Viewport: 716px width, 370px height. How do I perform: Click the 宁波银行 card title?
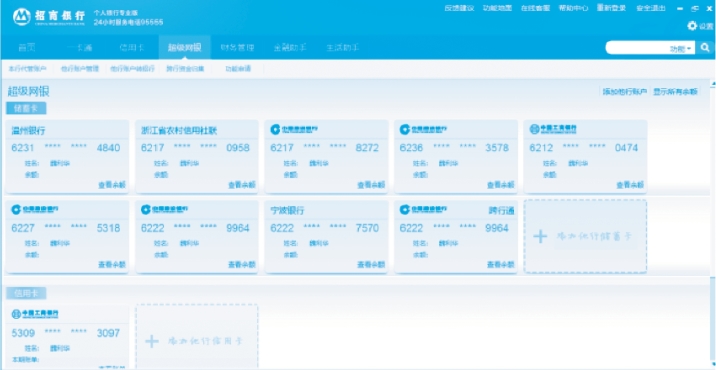pos(287,211)
